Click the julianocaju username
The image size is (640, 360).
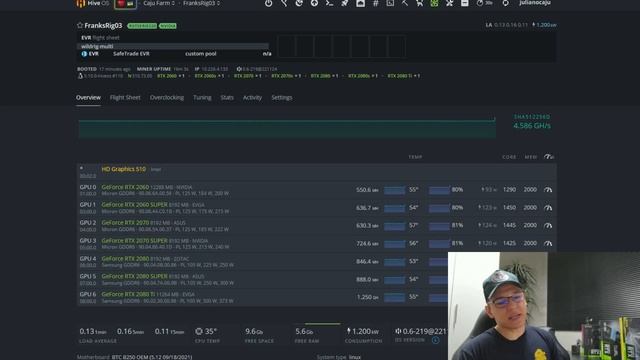(x=535, y=3)
